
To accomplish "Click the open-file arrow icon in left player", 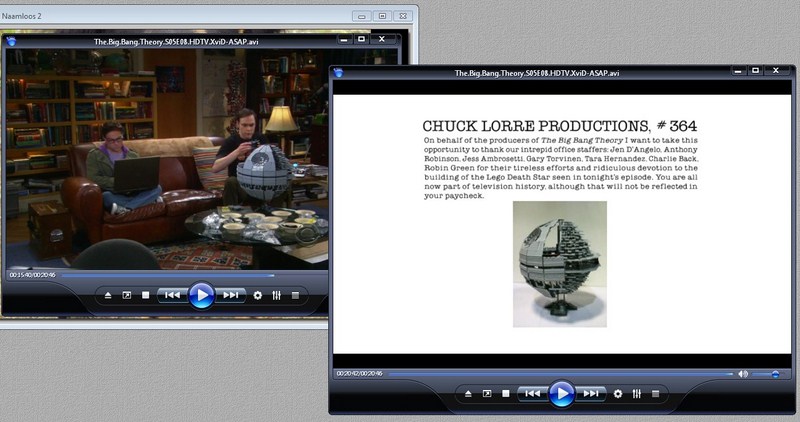I will [x=127, y=295].
